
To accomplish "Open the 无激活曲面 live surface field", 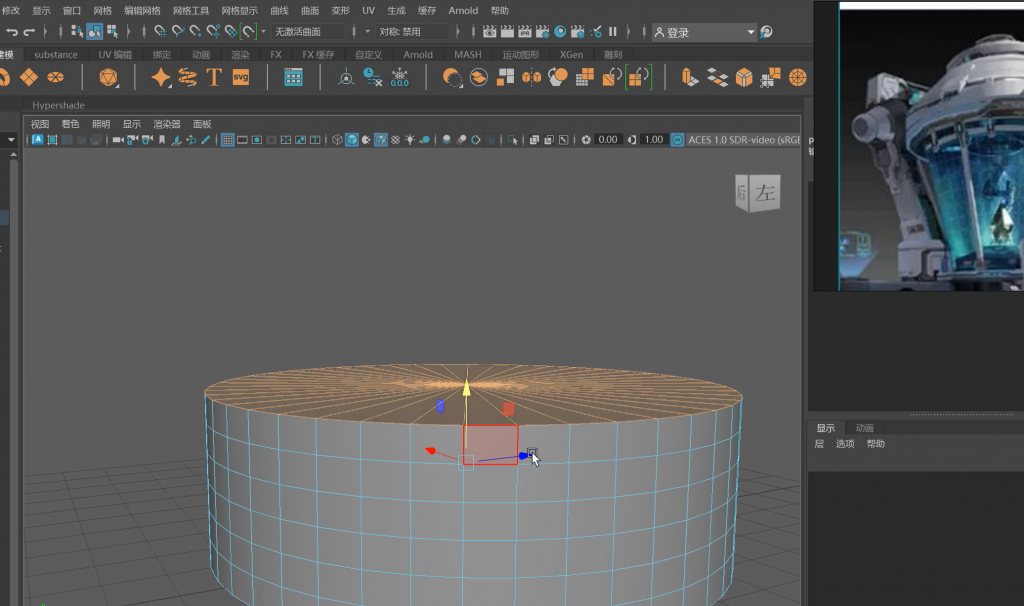I will tap(308, 31).
